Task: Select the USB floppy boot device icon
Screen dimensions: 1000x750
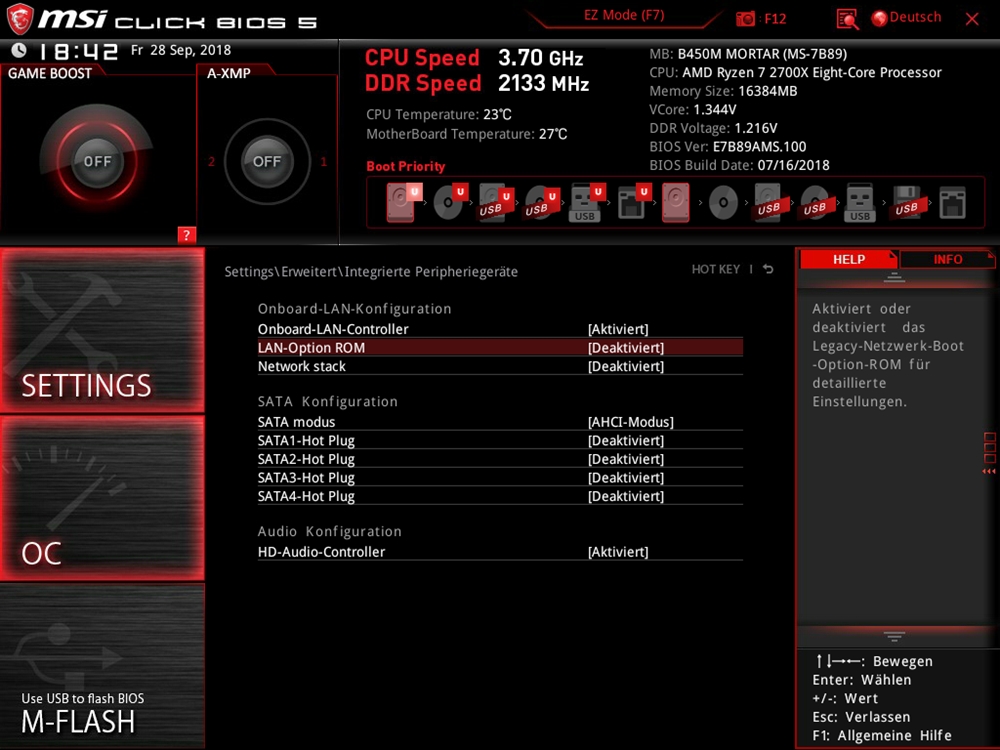Action: pyautogui.click(x=906, y=203)
